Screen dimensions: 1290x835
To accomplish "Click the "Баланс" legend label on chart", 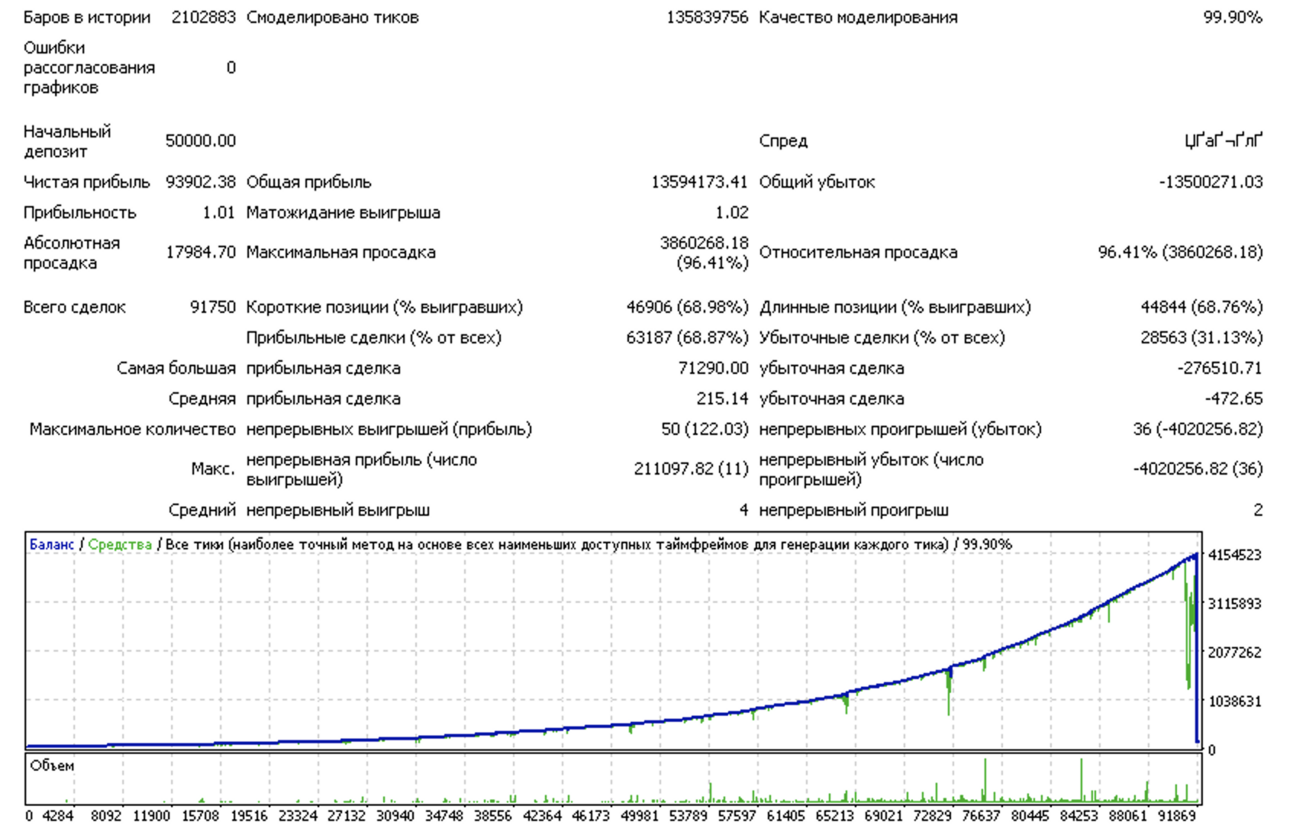I will [x=52, y=545].
